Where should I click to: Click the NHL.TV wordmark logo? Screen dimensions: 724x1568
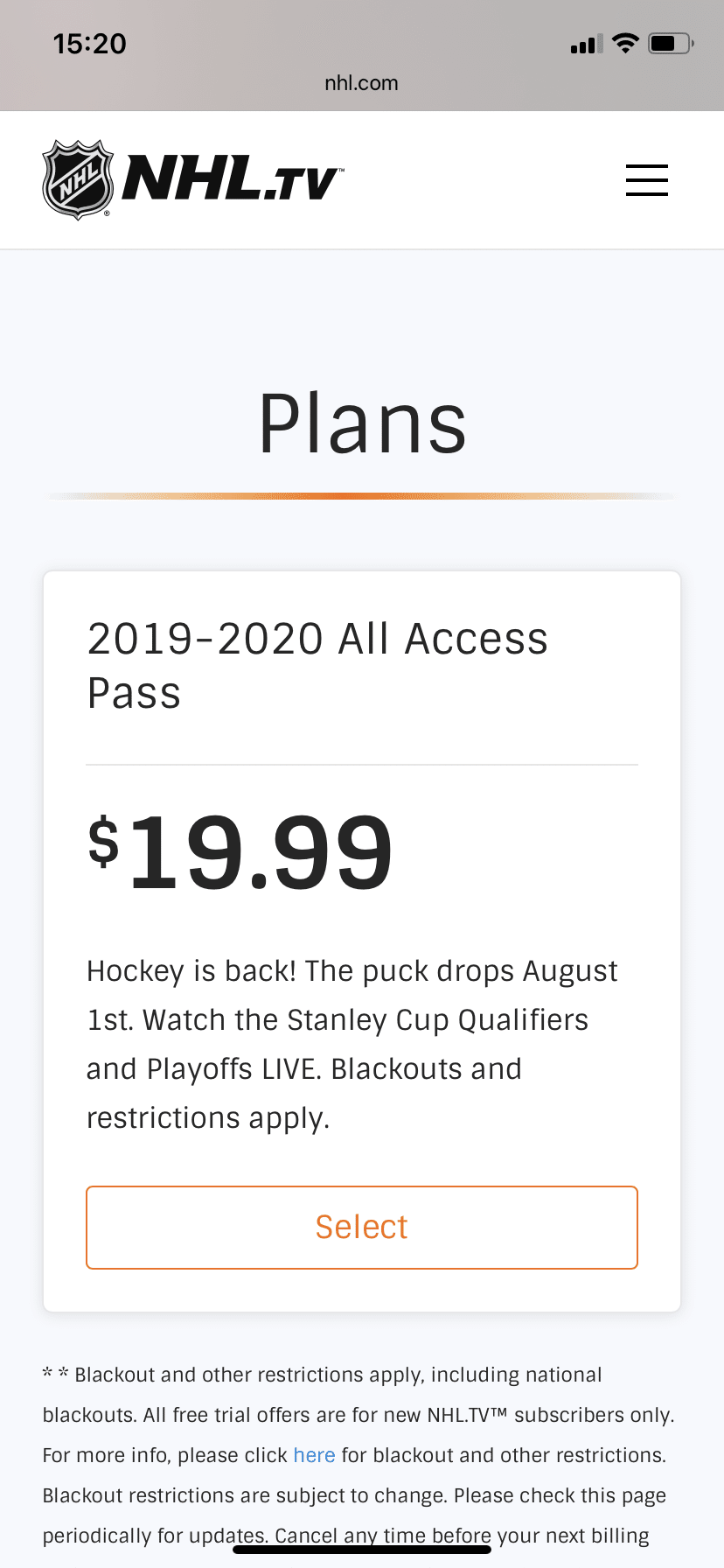(232, 179)
